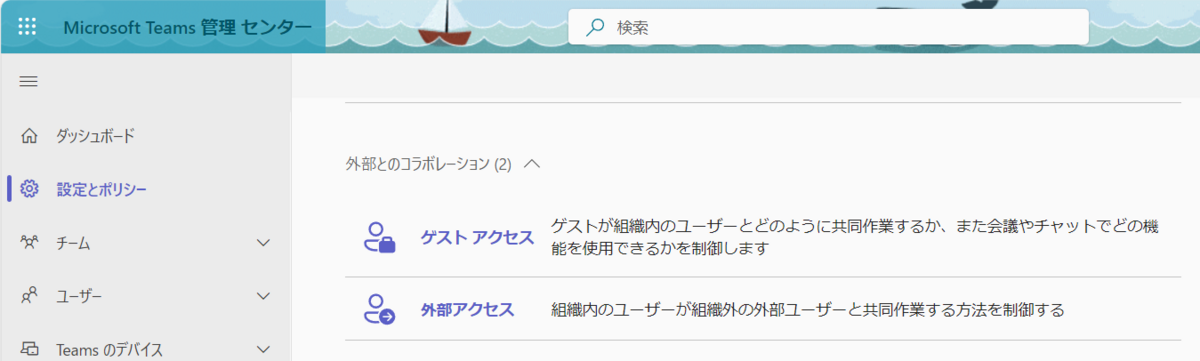1200x361 pixels.
Task: Click the search magnifier icon
Action: tap(595, 28)
